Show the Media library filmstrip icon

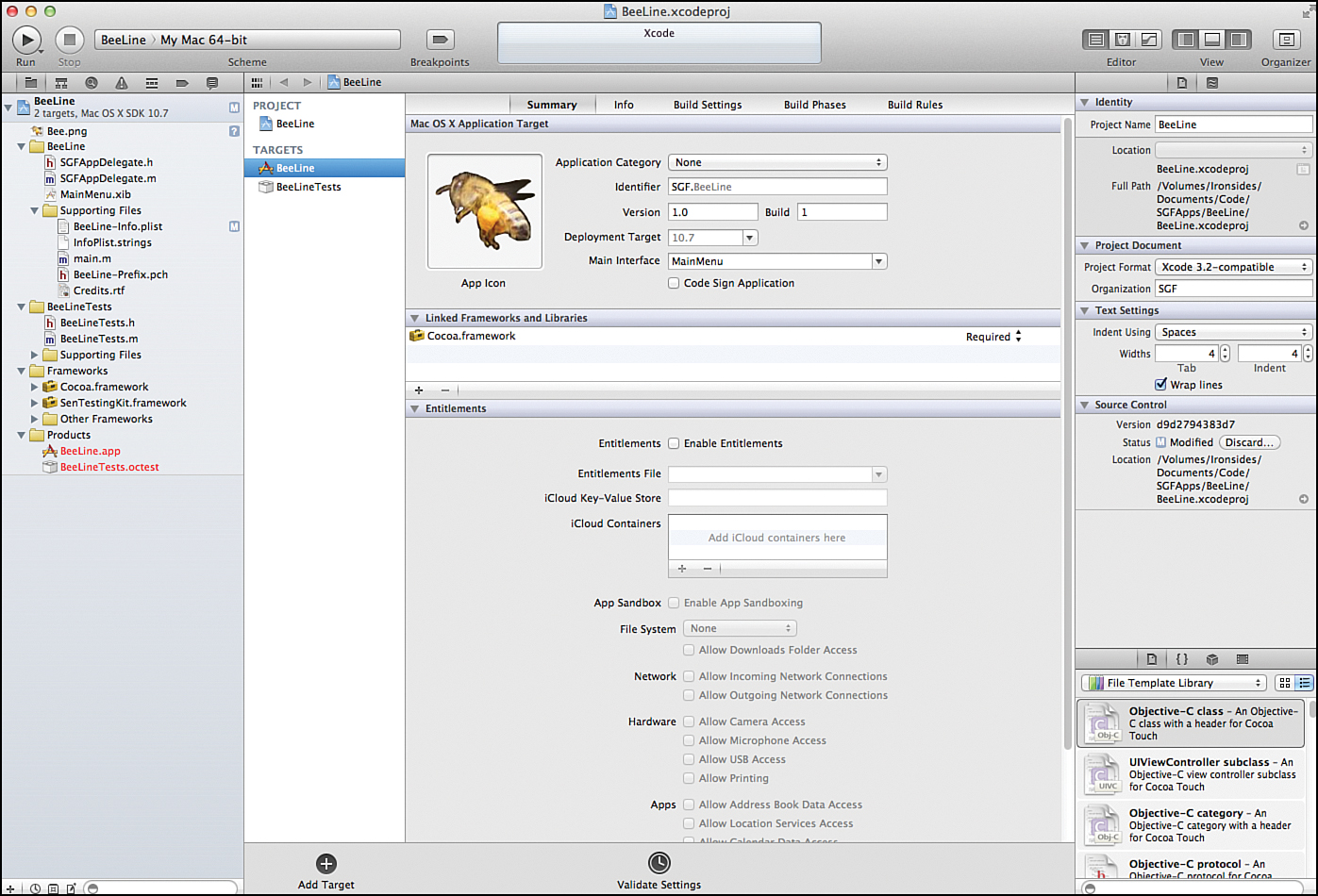click(1243, 659)
